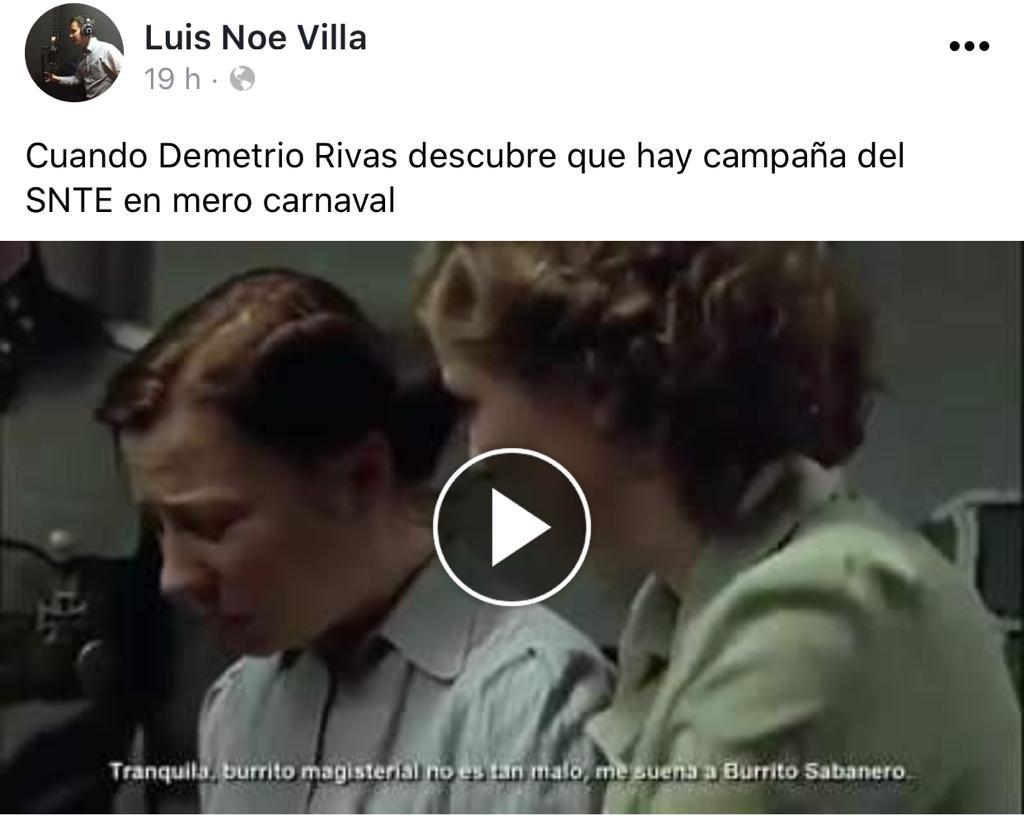This screenshot has height=840, width=1024.
Task: Open the post via the 19 h timestamp
Action: [172, 79]
